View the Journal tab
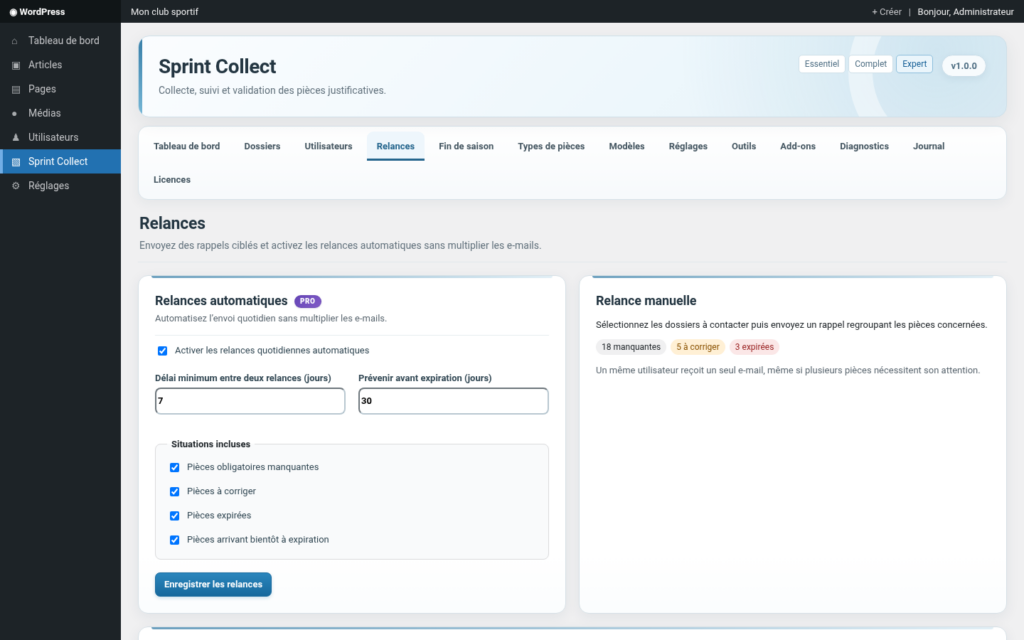Screen dimensions: 1024x640 pos(929,146)
